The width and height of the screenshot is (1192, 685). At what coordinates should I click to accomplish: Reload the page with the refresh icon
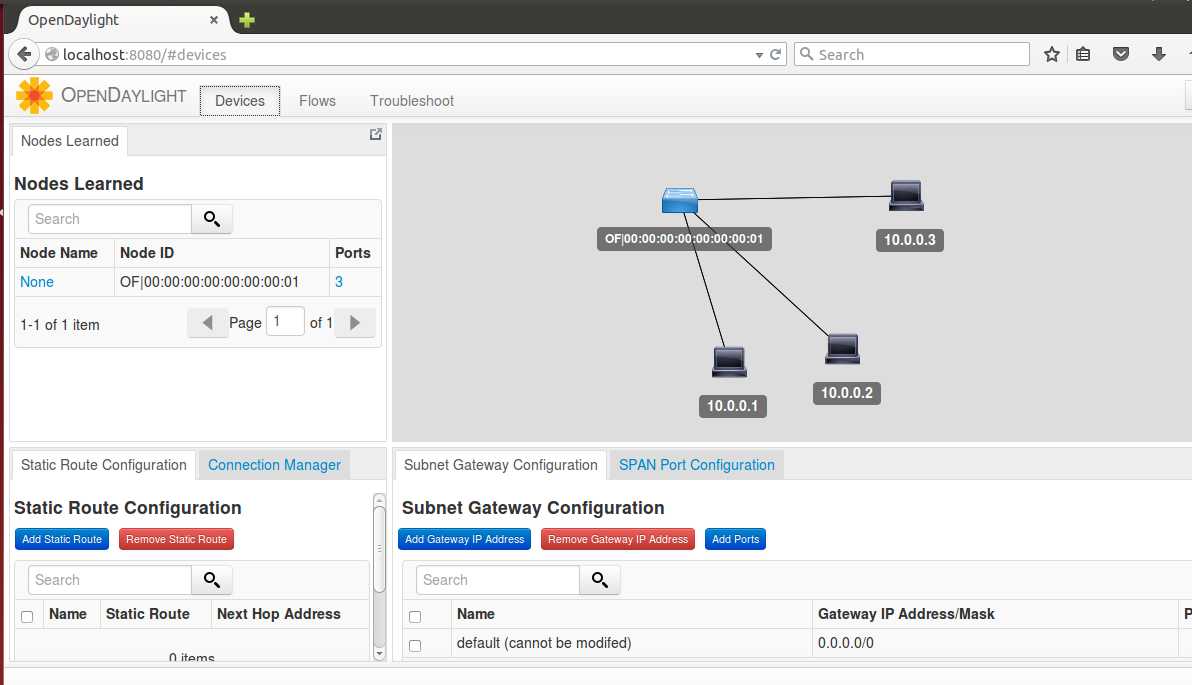(x=775, y=55)
